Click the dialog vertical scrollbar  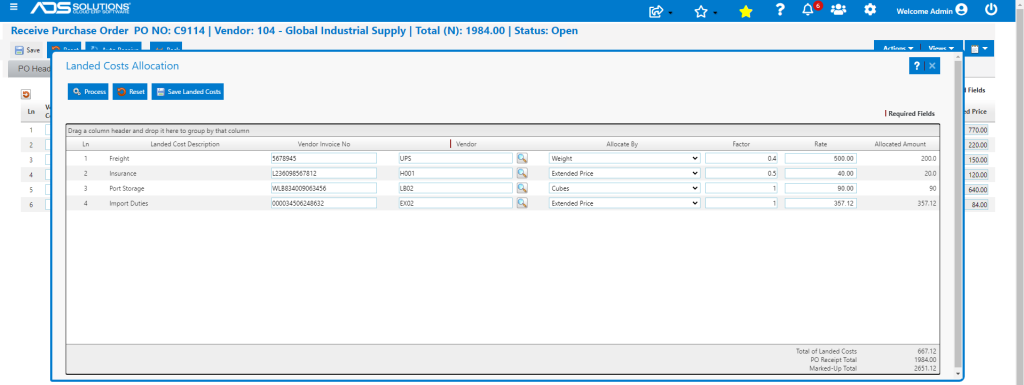click(x=958, y=215)
